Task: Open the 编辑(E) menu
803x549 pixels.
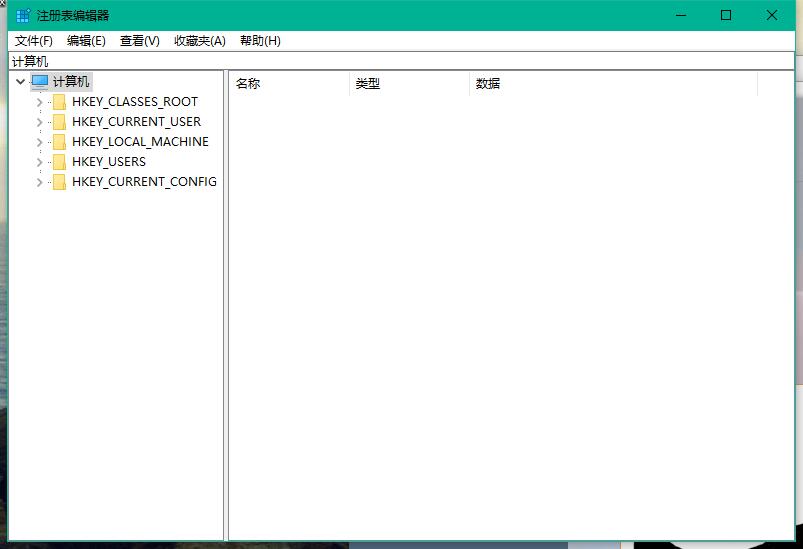Action: point(86,41)
